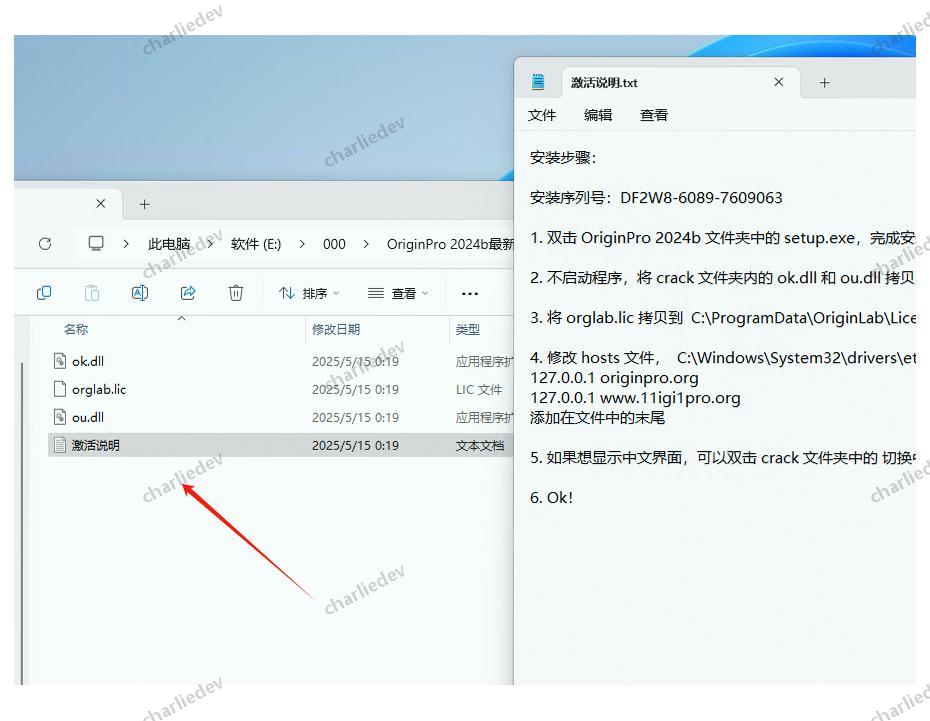The image size is (930, 721).
Task: Click the '6. Ok!' line in Notepad
Action: click(551, 497)
